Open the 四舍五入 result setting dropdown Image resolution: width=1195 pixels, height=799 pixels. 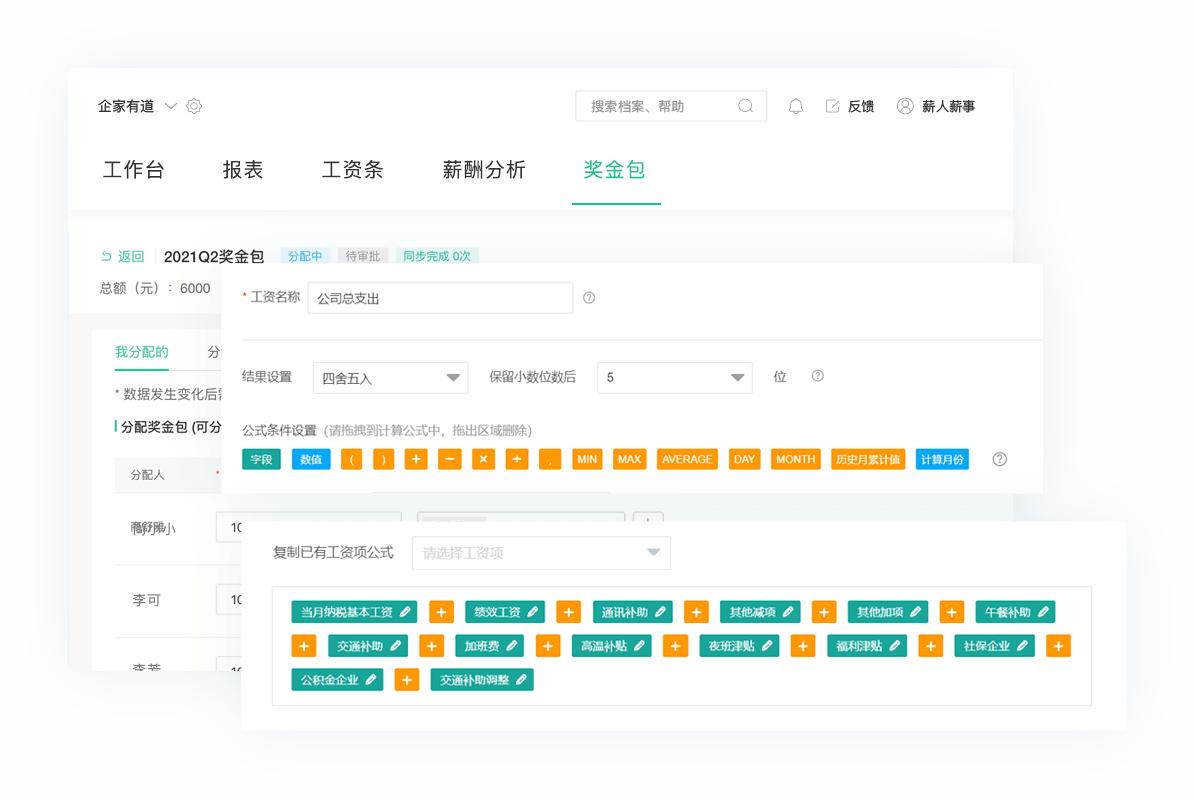(x=390, y=378)
